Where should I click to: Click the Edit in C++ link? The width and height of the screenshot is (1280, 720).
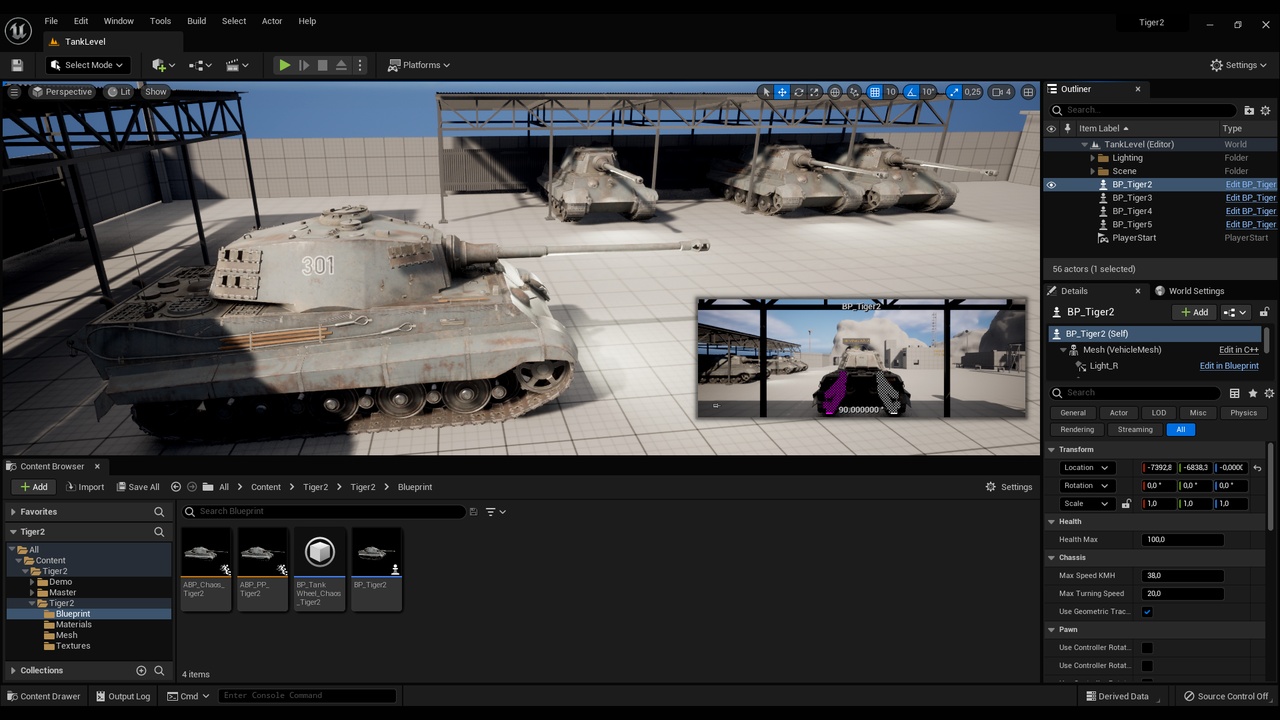pyautogui.click(x=1239, y=350)
